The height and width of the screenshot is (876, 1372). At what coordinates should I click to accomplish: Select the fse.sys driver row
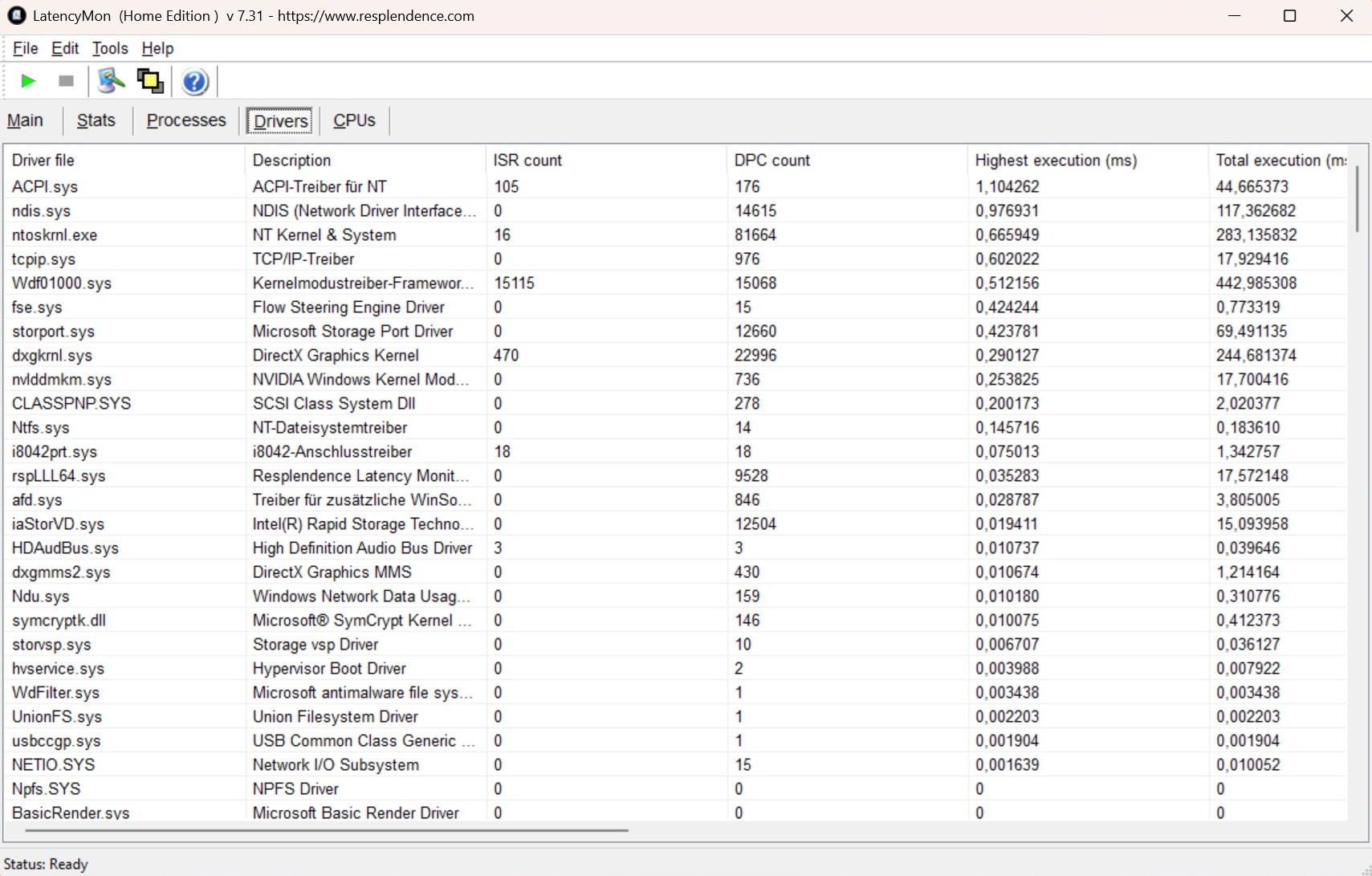click(x=676, y=307)
